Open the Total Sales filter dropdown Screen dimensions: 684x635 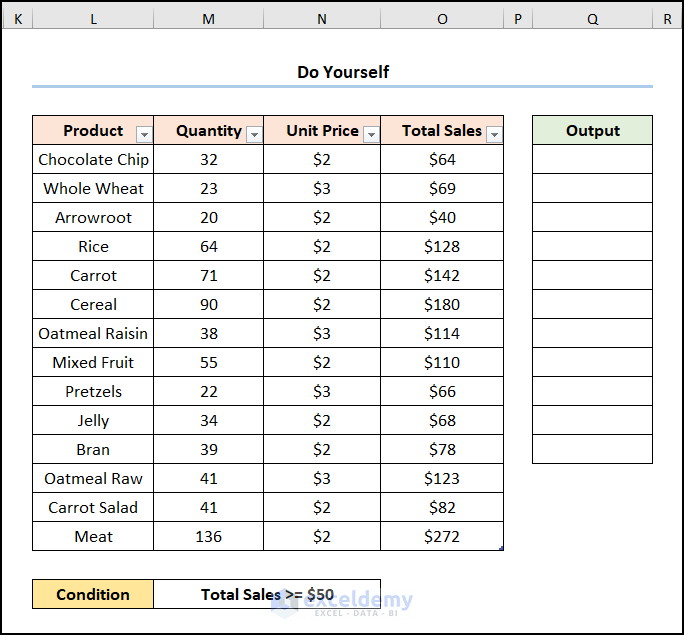(494, 135)
